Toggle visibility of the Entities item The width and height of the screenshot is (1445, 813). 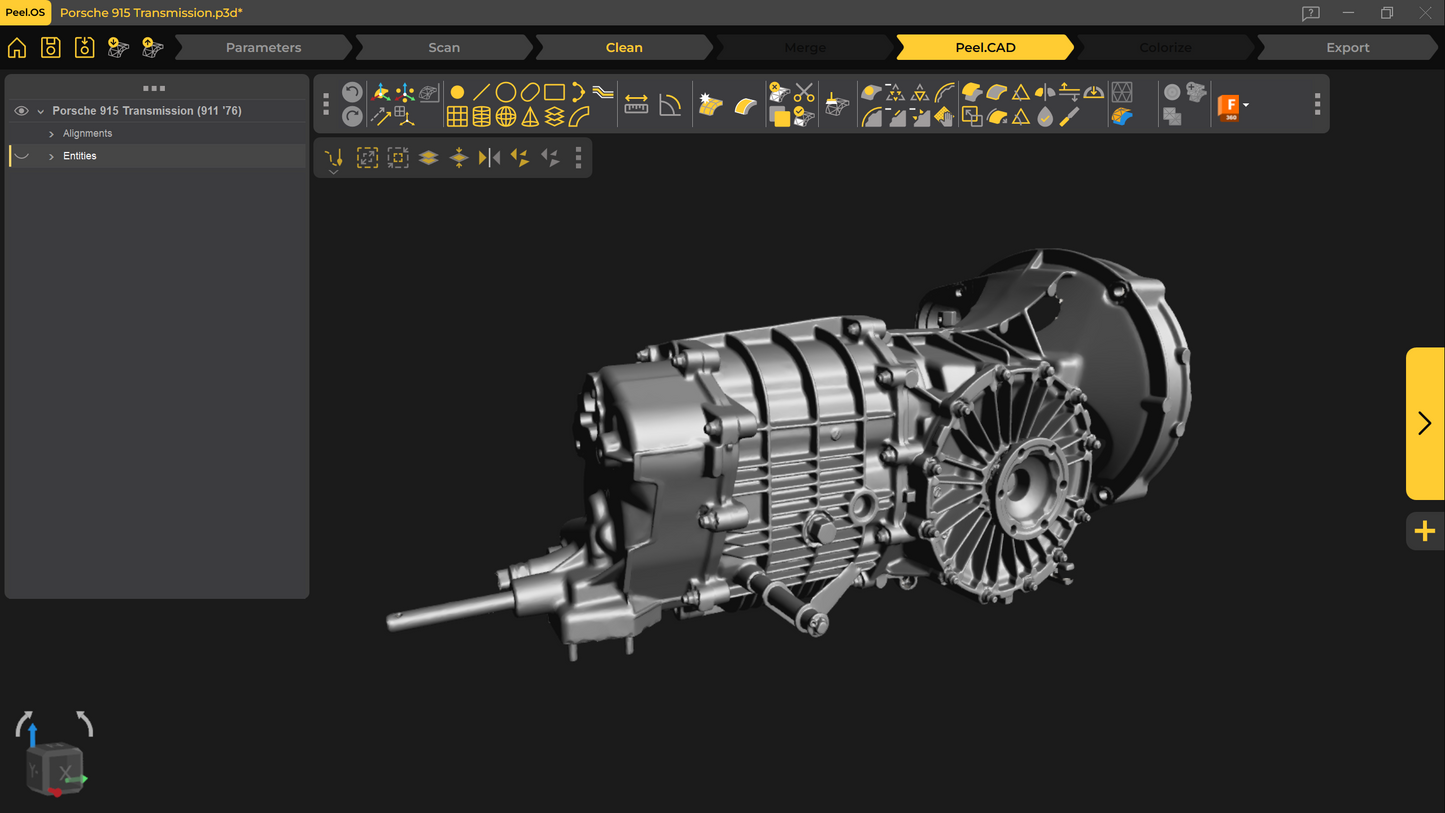[21, 156]
